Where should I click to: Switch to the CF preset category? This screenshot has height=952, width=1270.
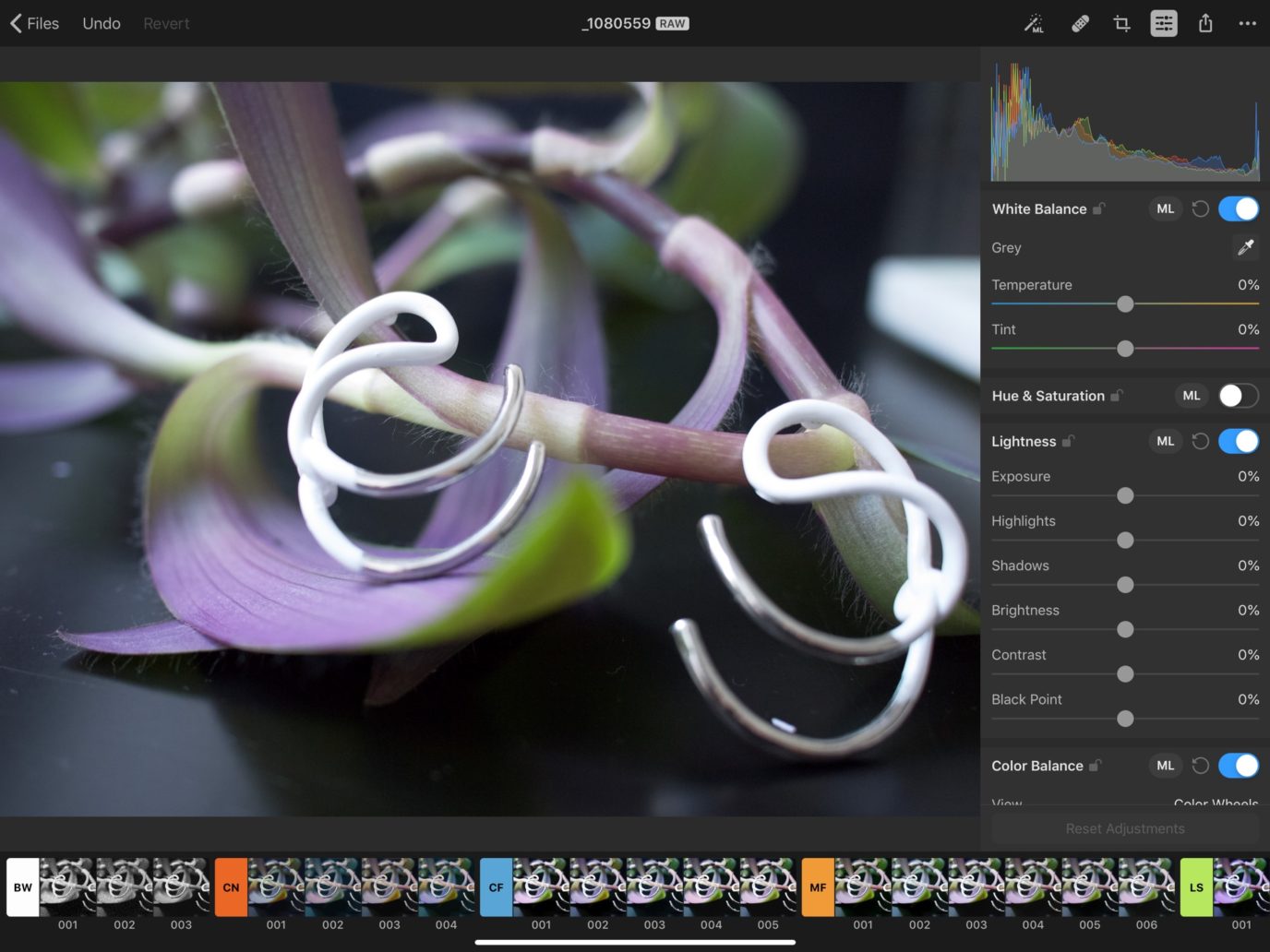click(x=496, y=887)
